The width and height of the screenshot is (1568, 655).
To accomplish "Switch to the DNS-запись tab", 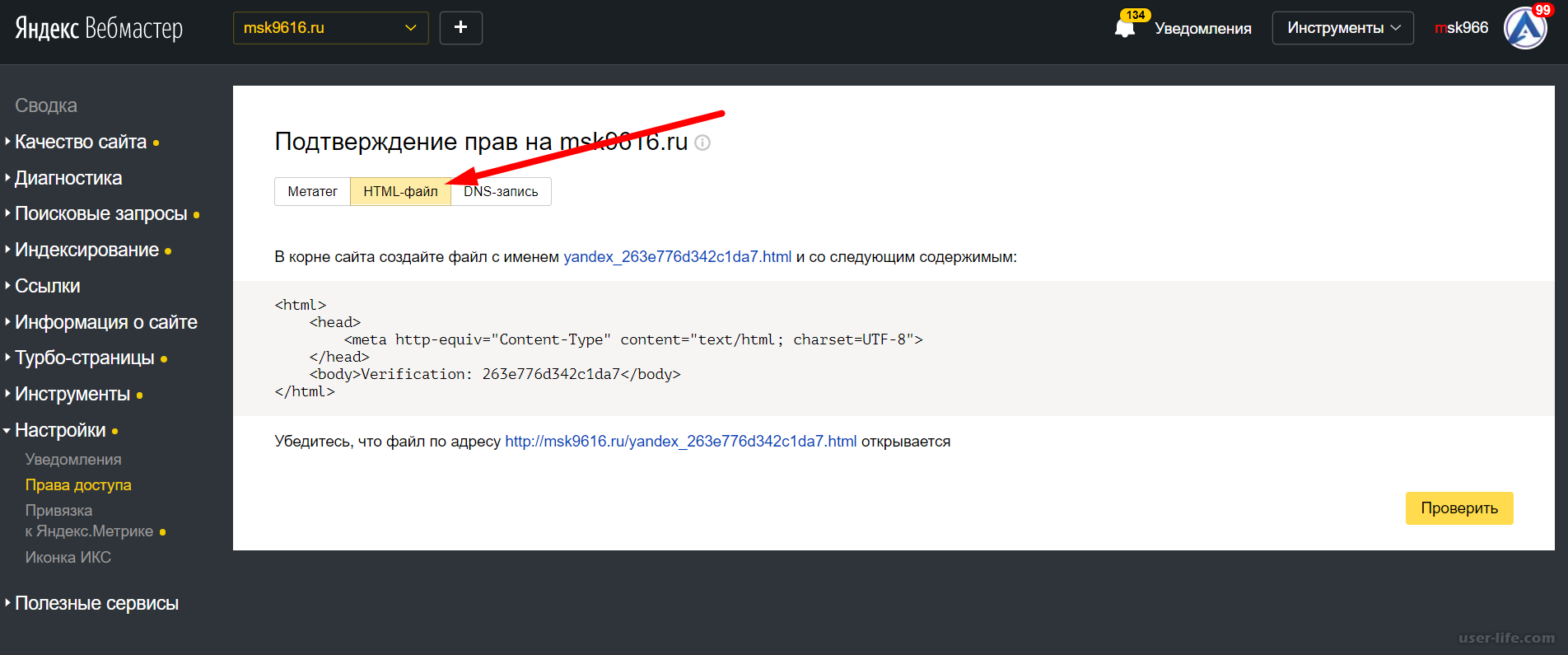I will (x=501, y=191).
